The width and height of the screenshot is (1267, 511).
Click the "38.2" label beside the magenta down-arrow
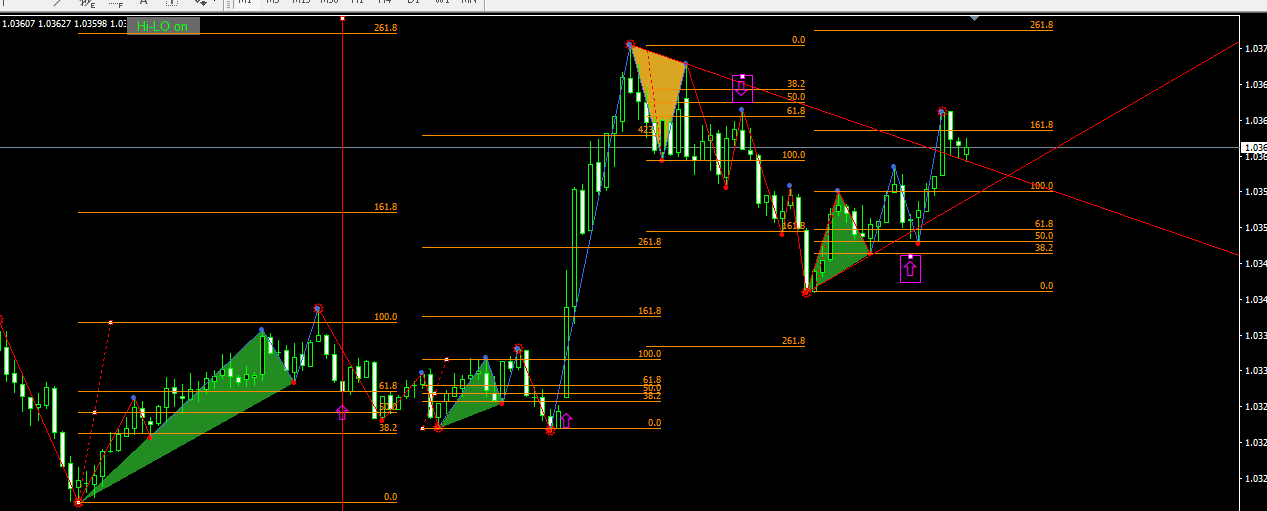(x=796, y=84)
